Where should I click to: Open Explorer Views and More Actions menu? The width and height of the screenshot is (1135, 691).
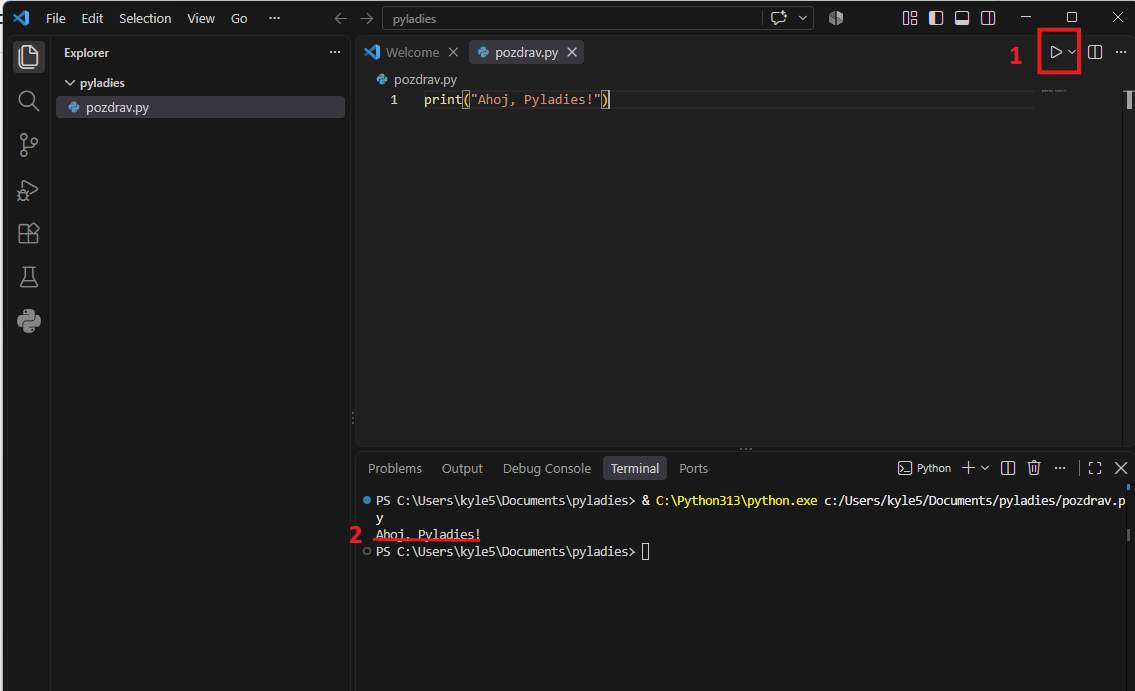point(334,52)
